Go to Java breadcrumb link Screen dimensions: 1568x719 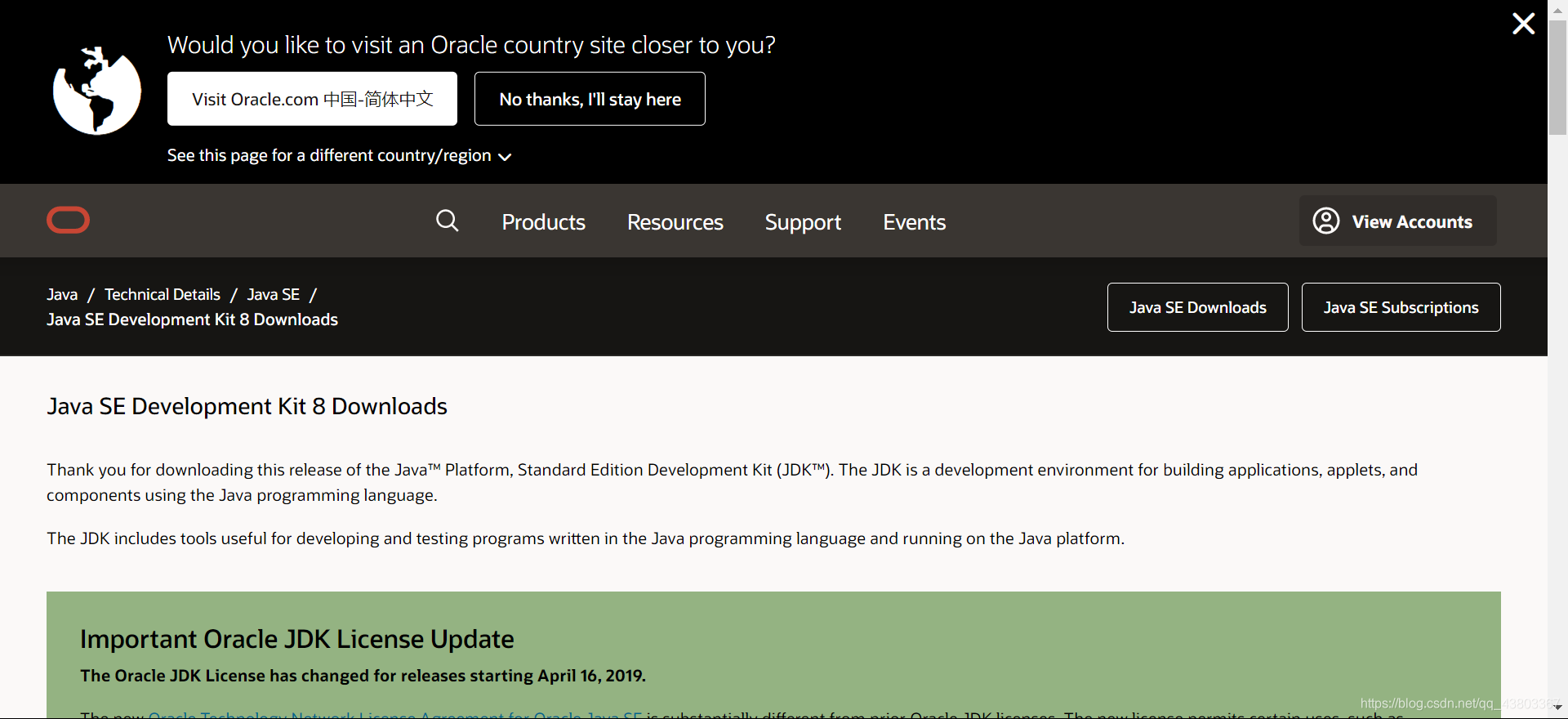pos(62,294)
